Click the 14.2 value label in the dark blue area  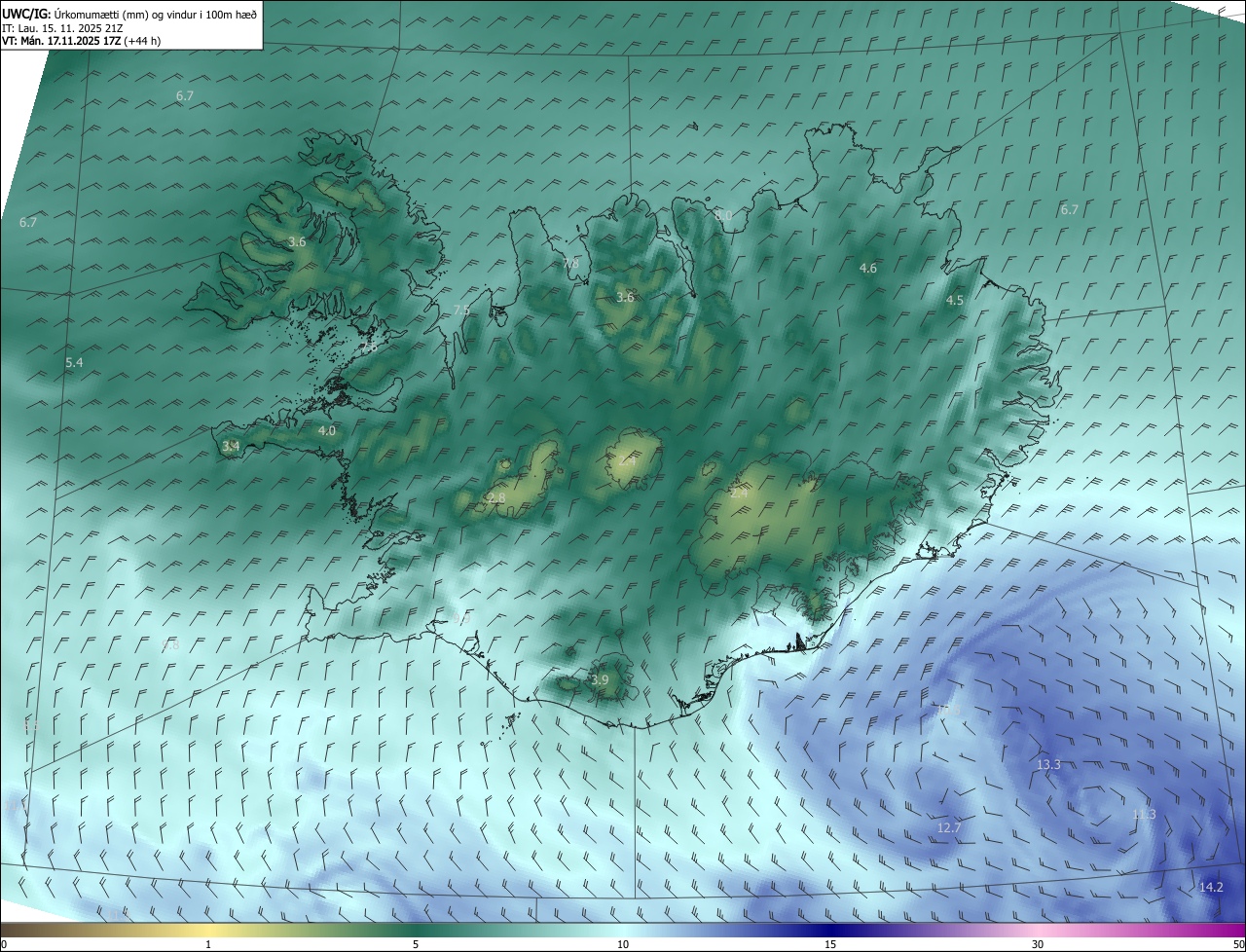click(1211, 887)
